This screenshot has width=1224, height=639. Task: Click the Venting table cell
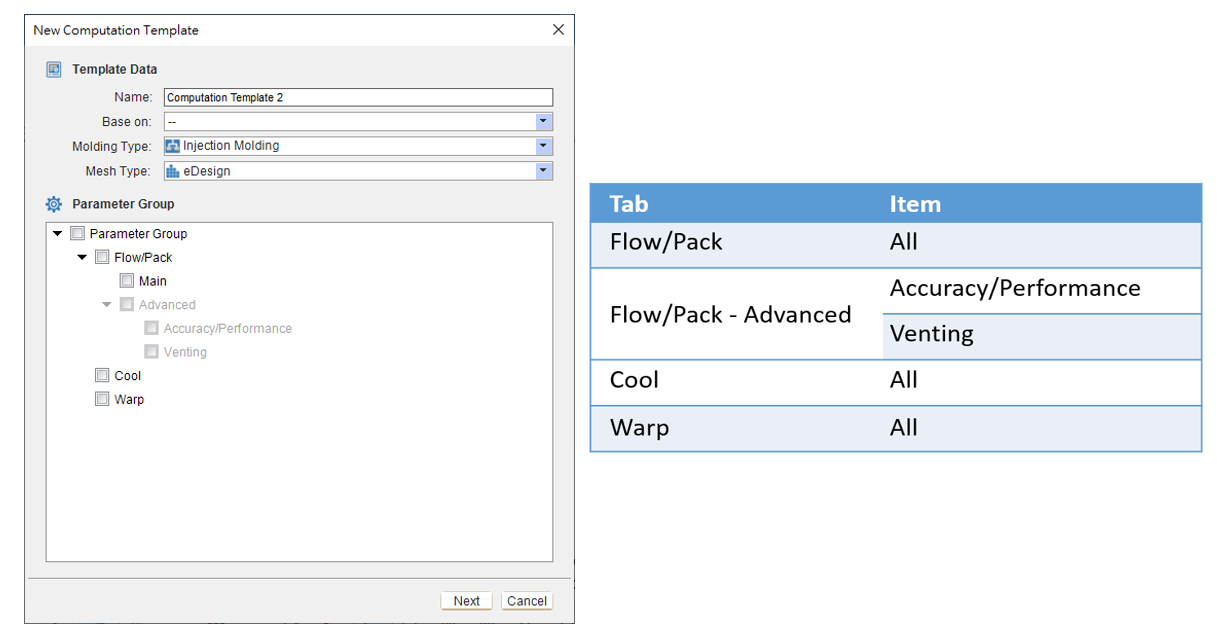[x=1042, y=336]
